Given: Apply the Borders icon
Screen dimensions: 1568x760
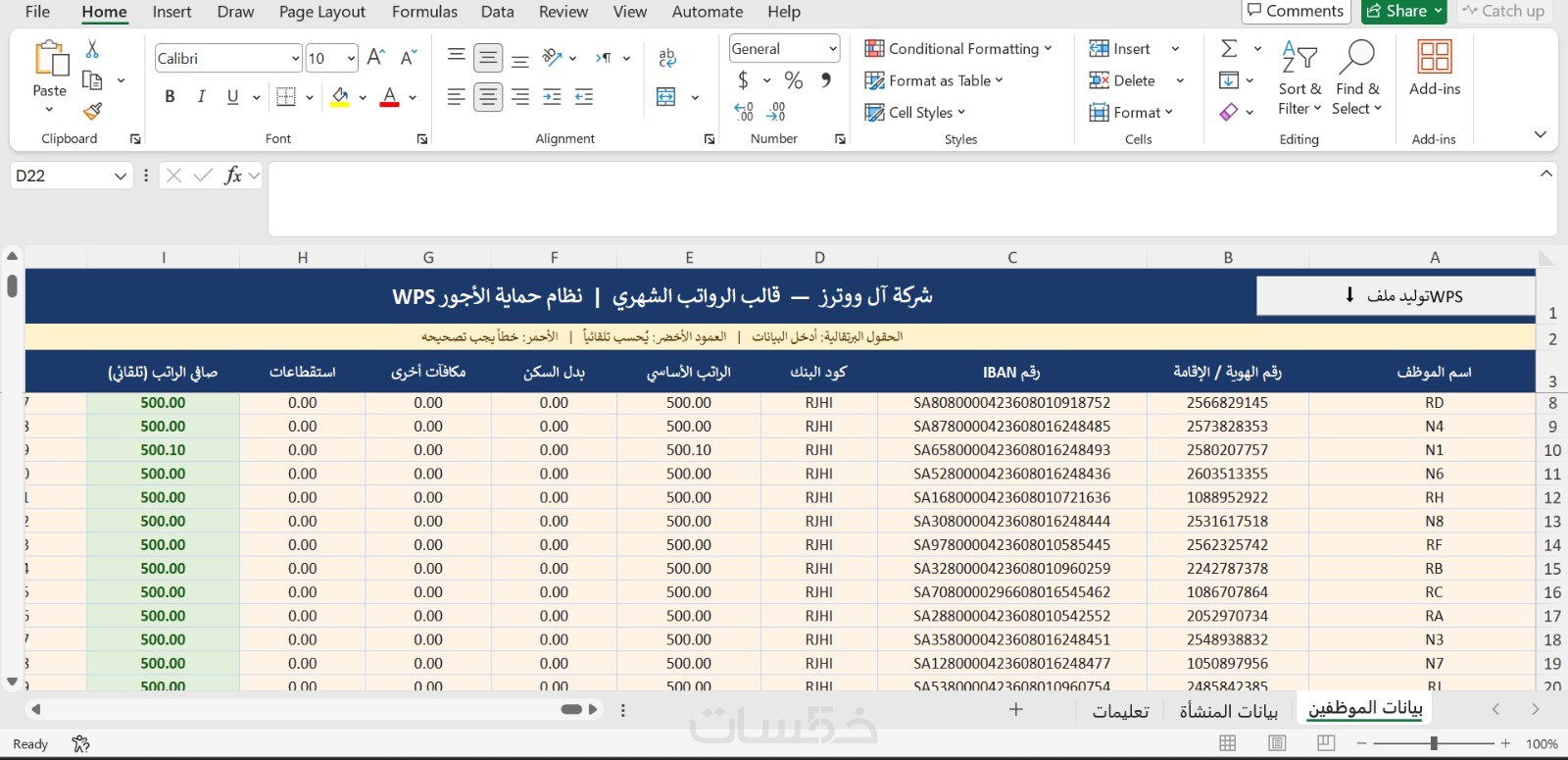Looking at the screenshot, I should pos(286,96).
